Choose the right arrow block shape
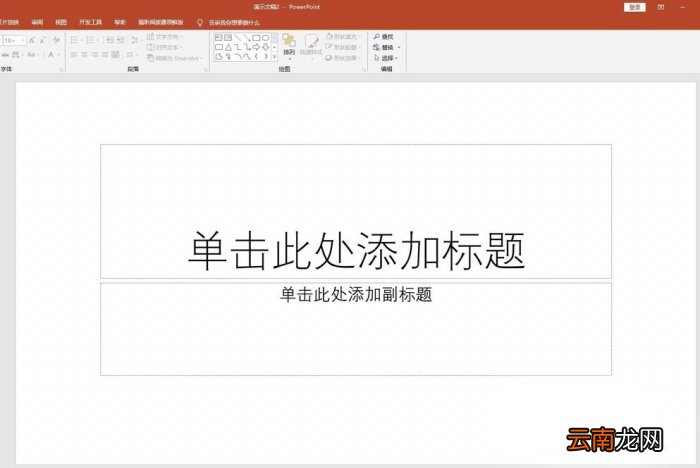The width and height of the screenshot is (700, 468). point(256,47)
